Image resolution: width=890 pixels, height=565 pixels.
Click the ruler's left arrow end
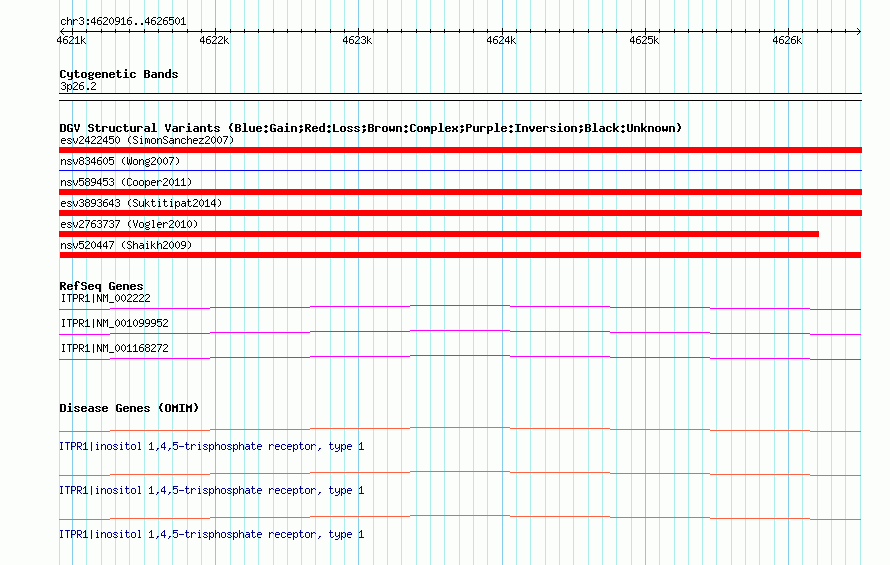click(x=61, y=31)
